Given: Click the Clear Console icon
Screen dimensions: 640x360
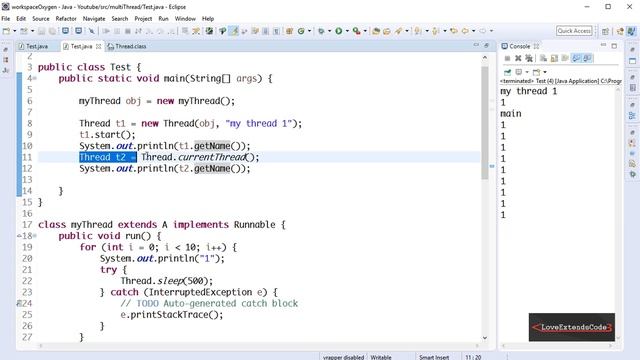Looking at the screenshot, I should 543,58.
